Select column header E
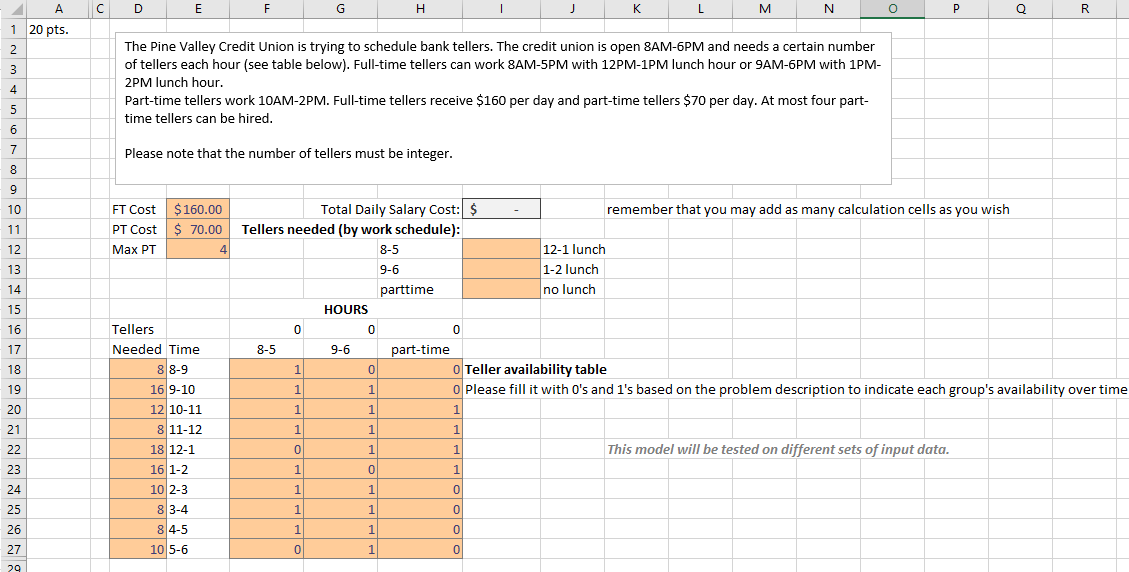Image resolution: width=1129 pixels, height=572 pixels. tap(198, 9)
